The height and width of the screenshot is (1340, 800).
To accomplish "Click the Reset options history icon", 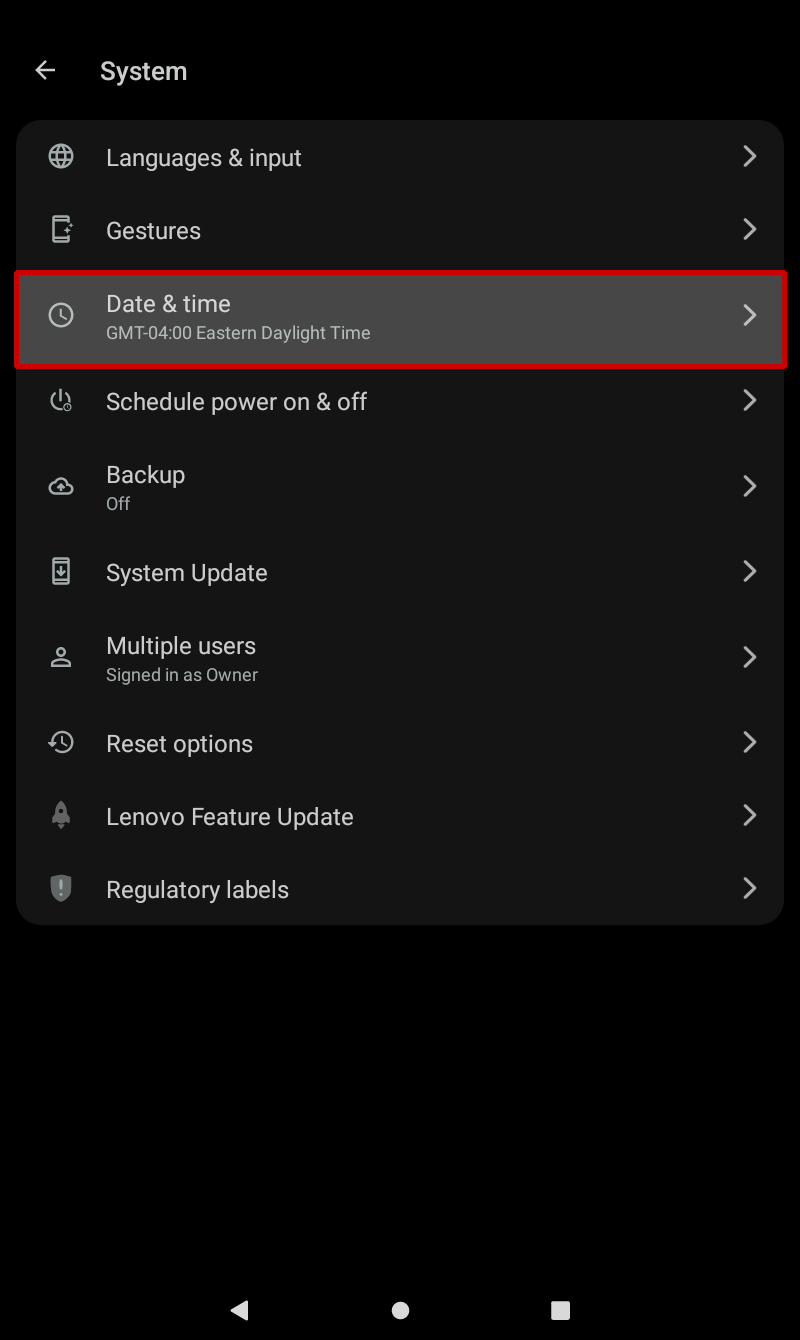I will [x=61, y=742].
